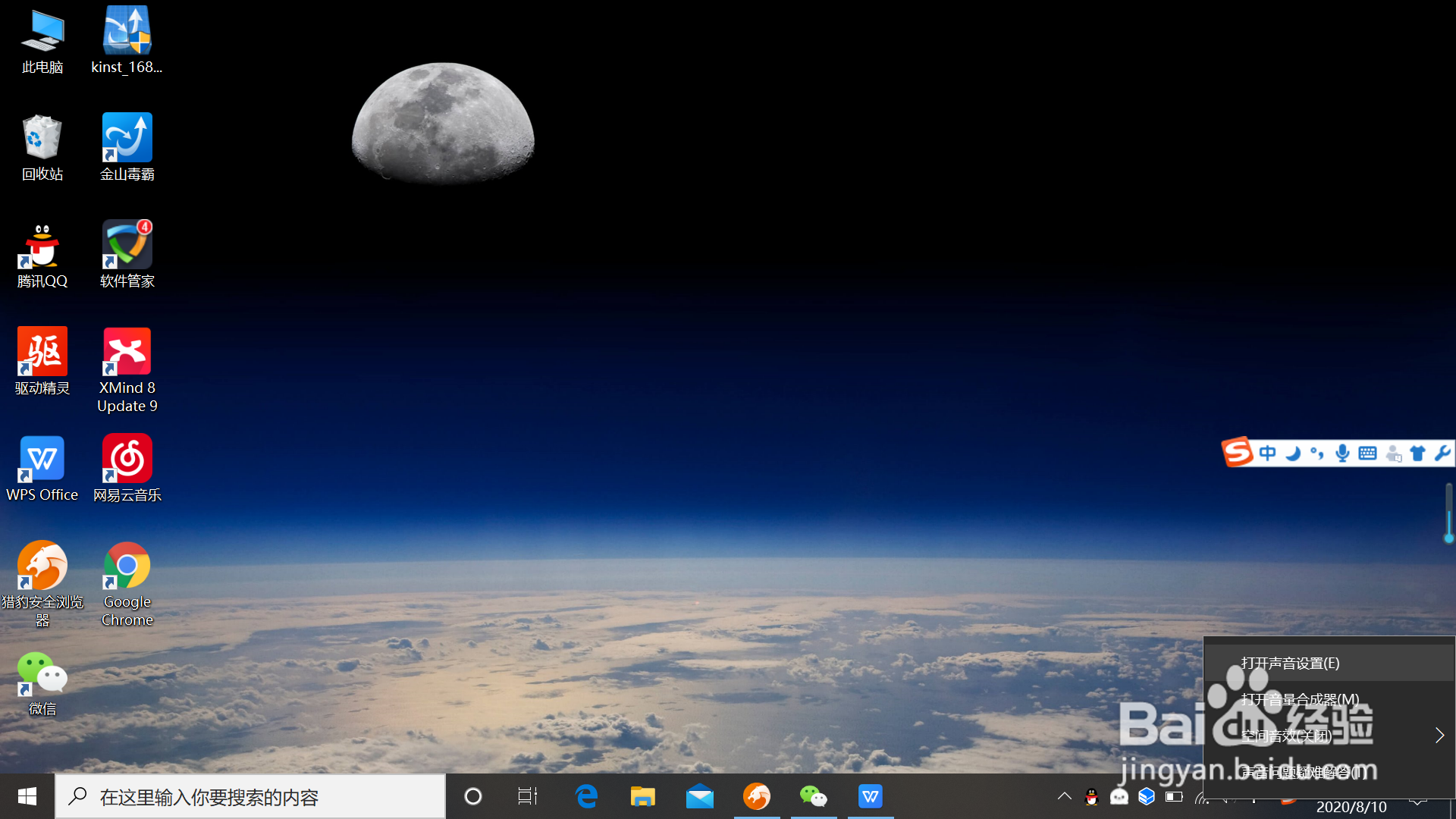
Task: Open Task View on taskbar
Action: (528, 796)
